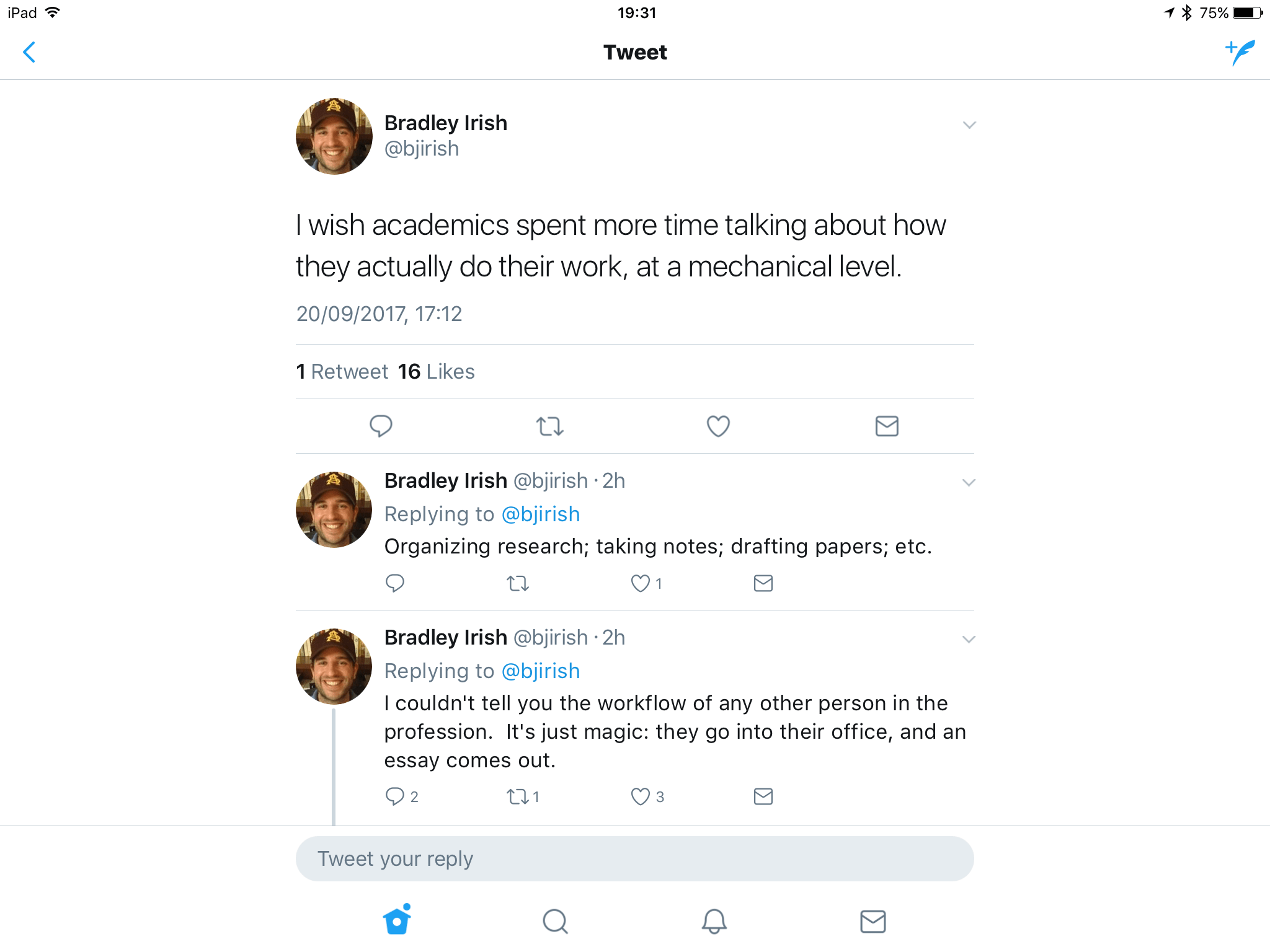View who retweeted via '1 Retweet'
Screen dimensions: 1270x952
pos(342,371)
